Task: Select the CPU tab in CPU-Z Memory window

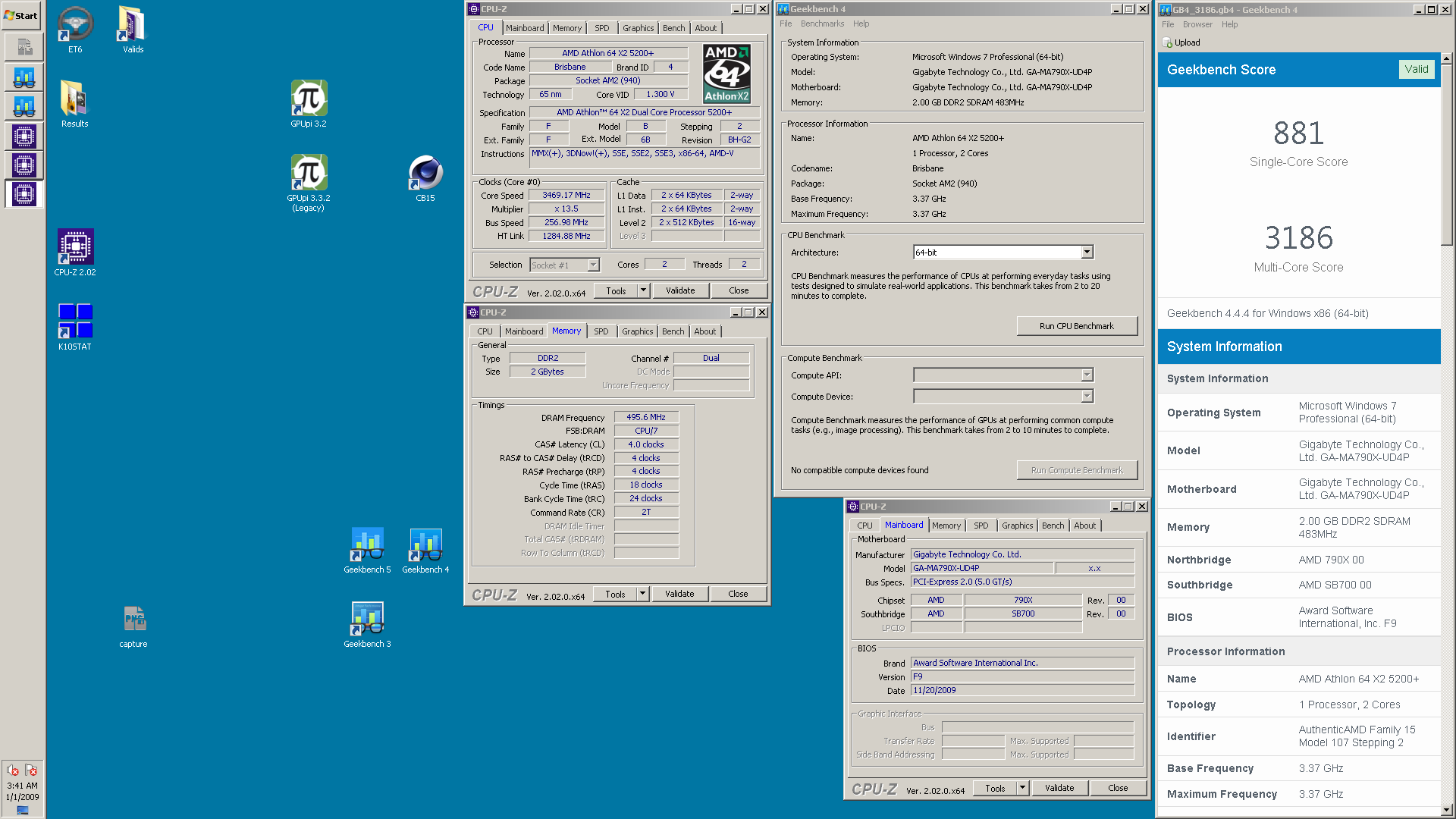Action: [485, 331]
